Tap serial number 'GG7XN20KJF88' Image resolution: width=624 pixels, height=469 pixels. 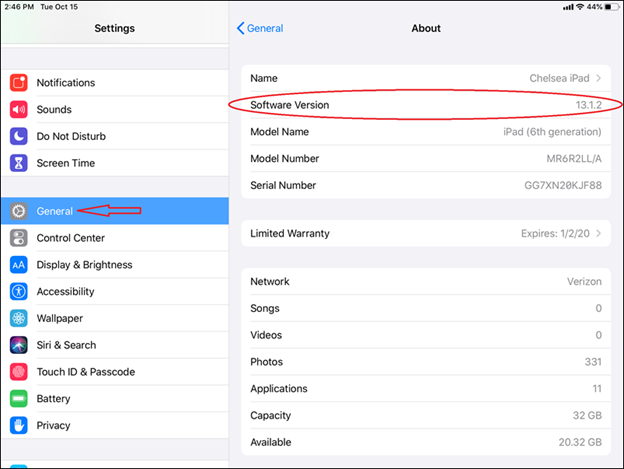pos(563,185)
